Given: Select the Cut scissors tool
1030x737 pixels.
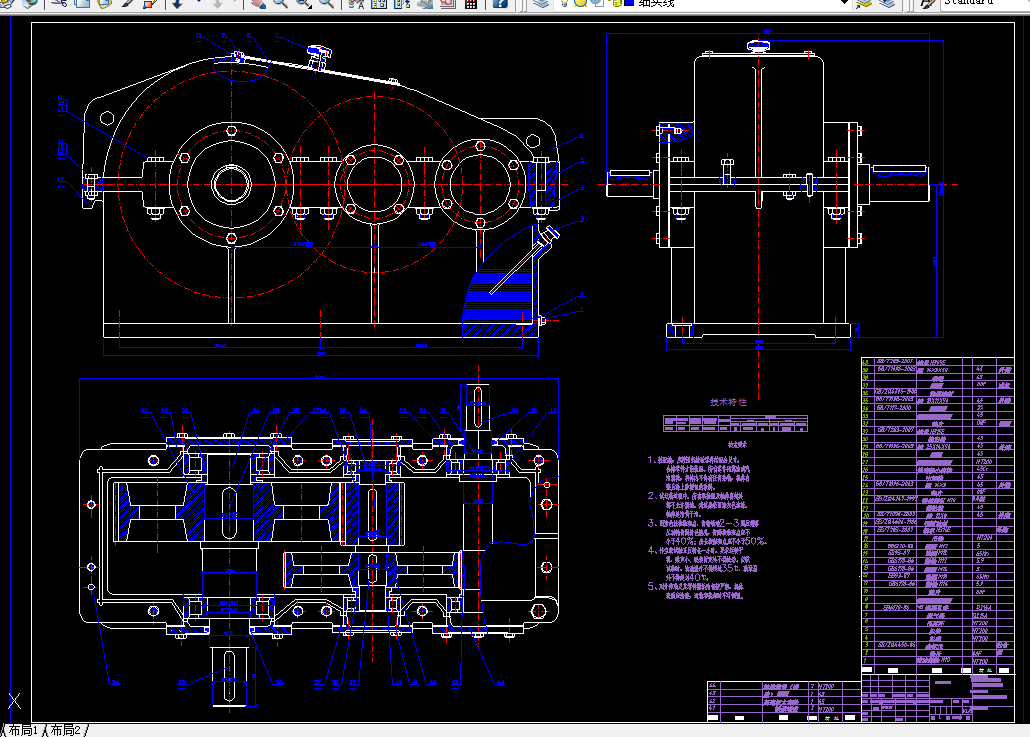Looking at the screenshot, I should pos(59,3).
